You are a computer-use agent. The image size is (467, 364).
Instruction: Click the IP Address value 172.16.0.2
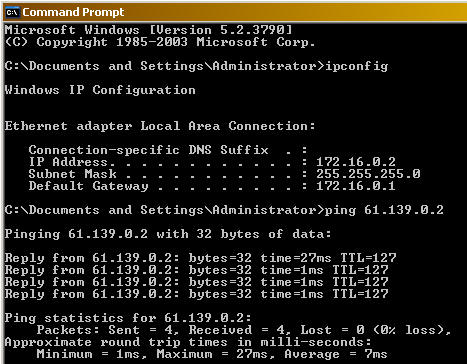tap(356, 162)
